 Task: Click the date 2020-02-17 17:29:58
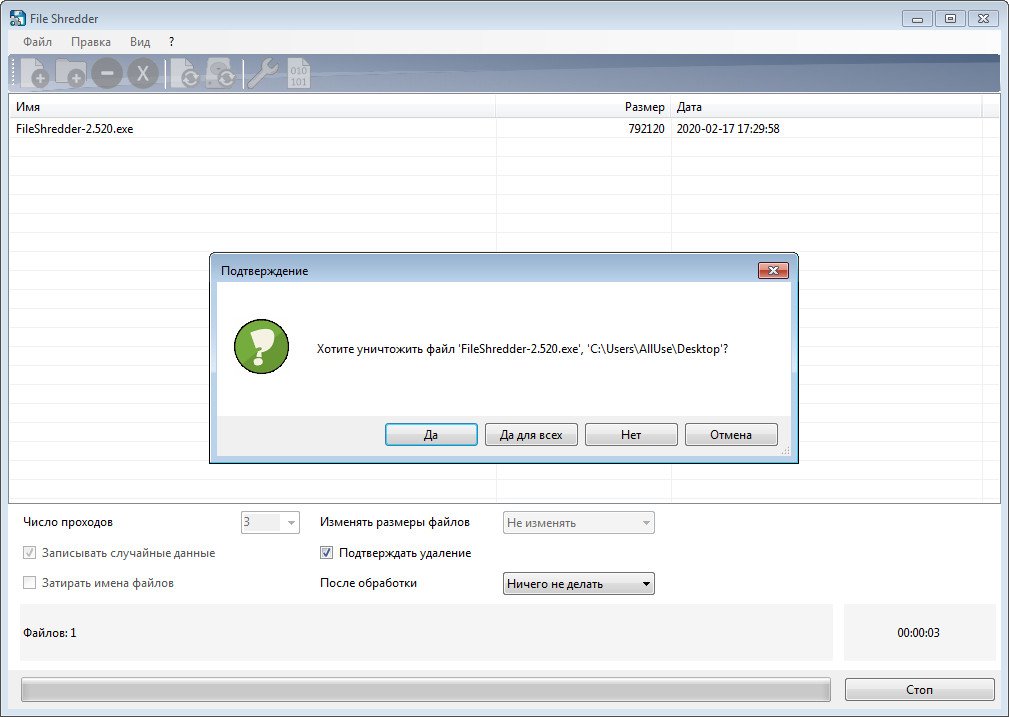(x=728, y=129)
